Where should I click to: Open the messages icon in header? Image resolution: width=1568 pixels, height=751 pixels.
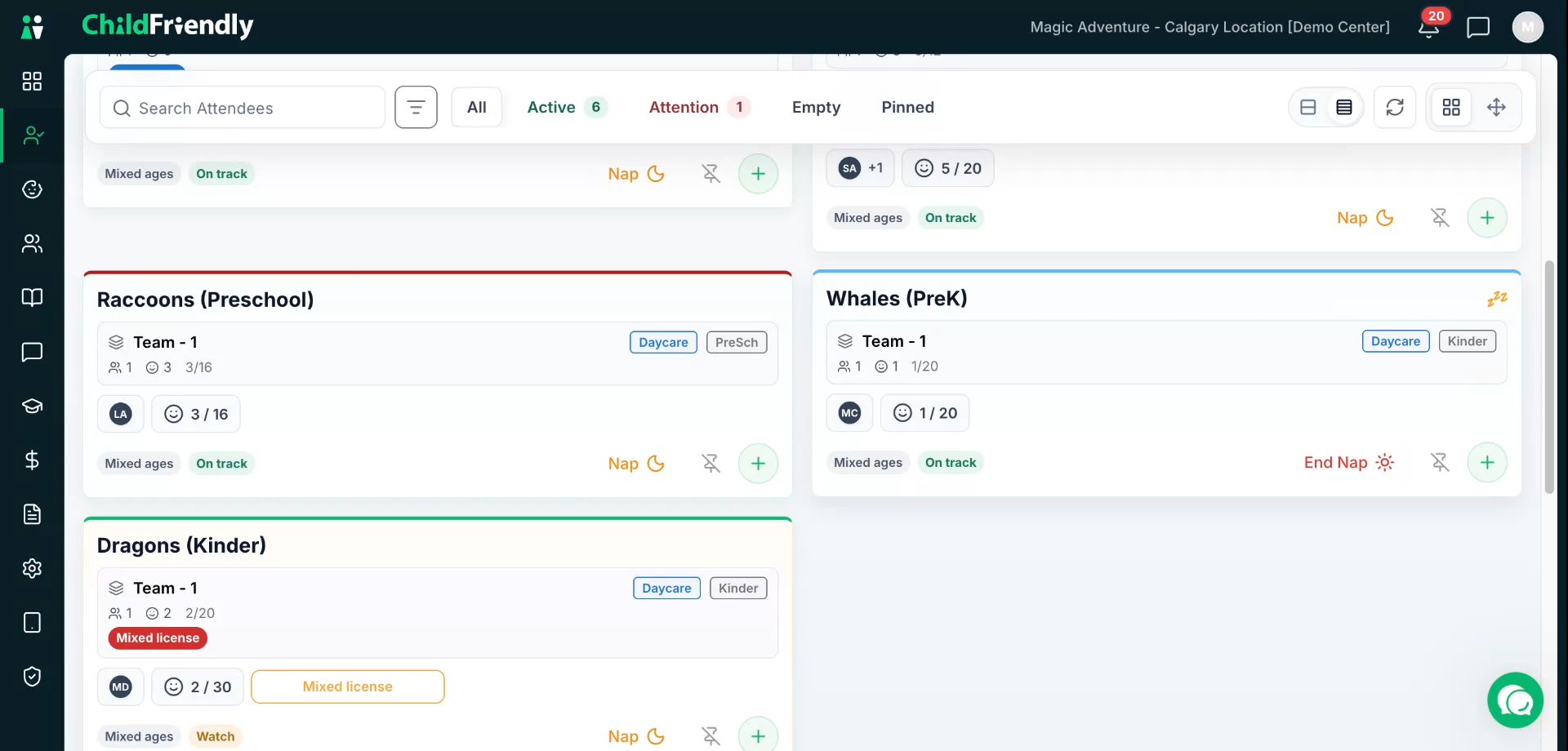click(x=1478, y=27)
